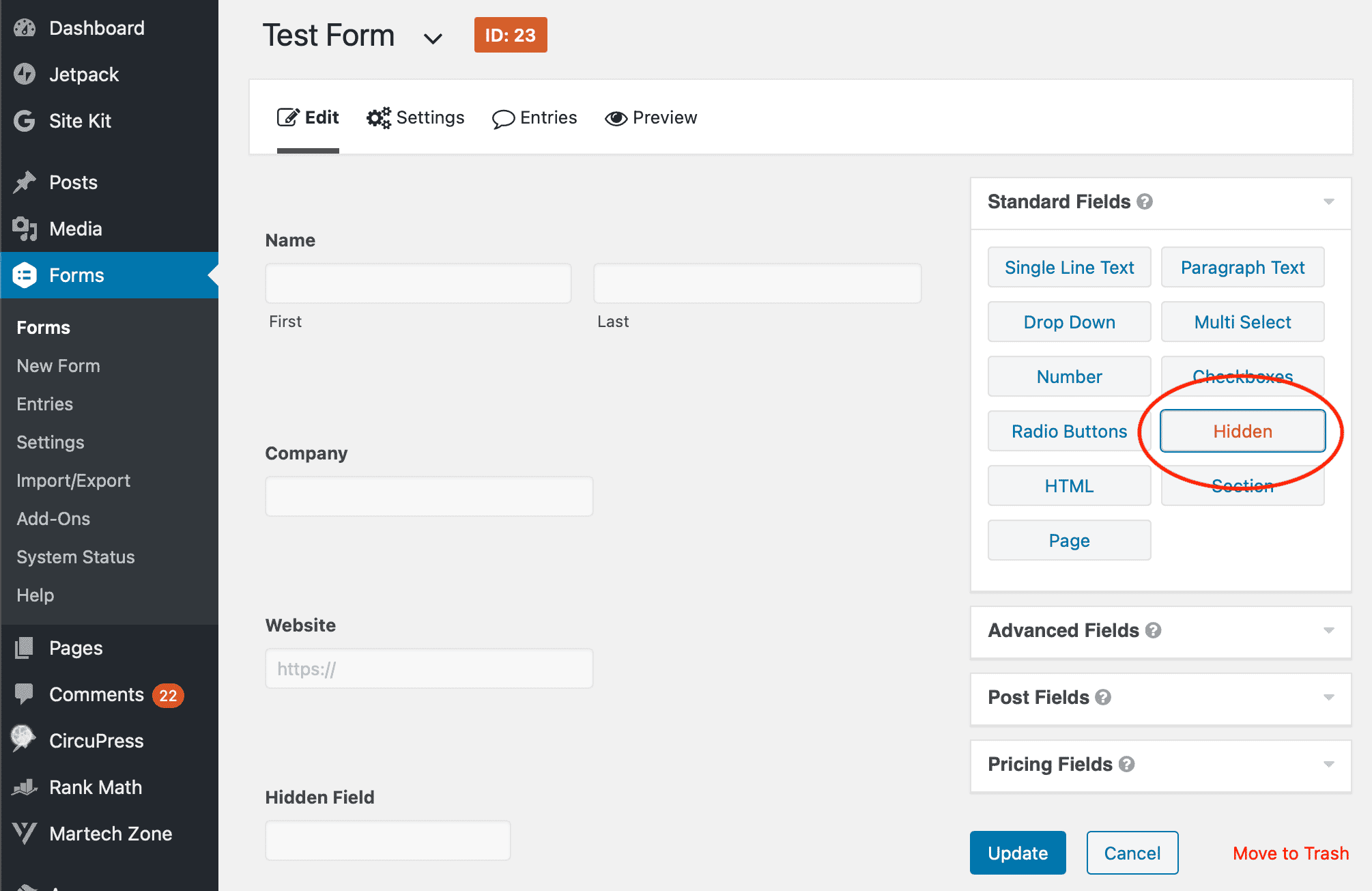
Task: Click the Dashboard gauge icon
Action: pyautogui.click(x=25, y=28)
